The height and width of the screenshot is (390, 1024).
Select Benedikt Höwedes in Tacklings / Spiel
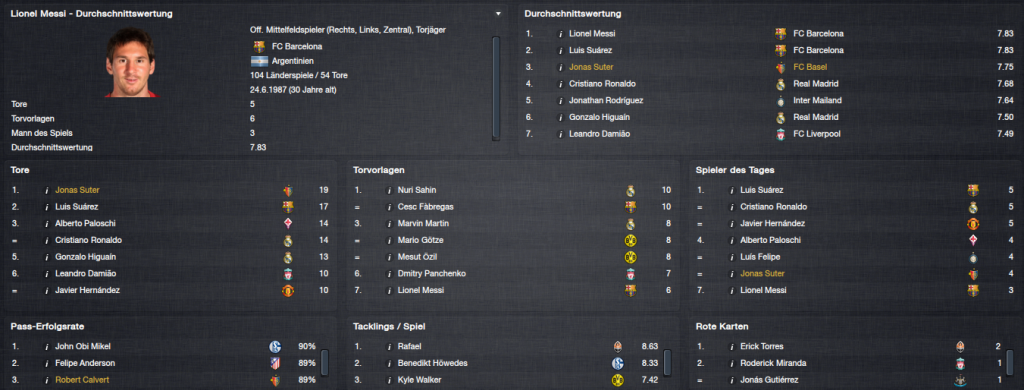tap(432, 363)
